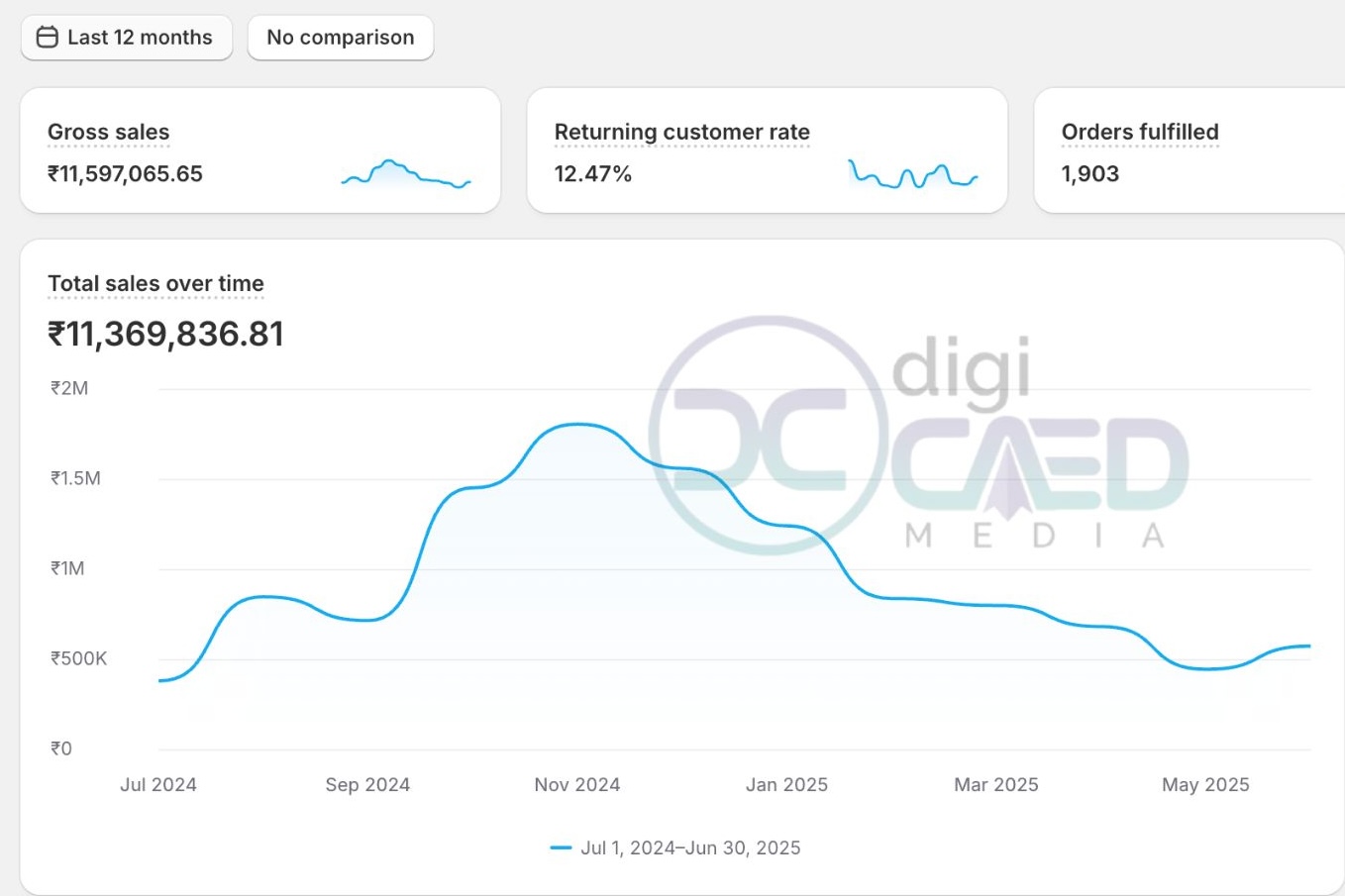
Task: Select the Orders fulfilled card title
Action: point(1139,132)
